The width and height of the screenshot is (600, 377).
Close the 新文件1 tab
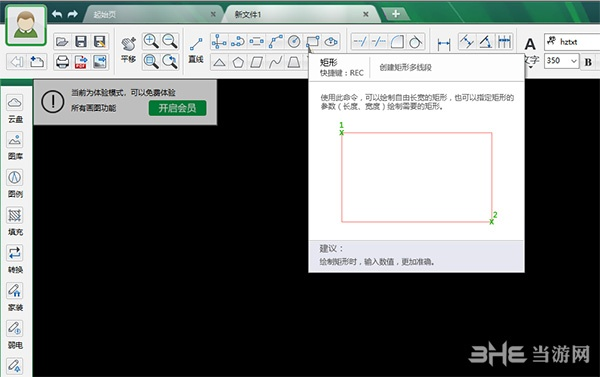pyautogui.click(x=366, y=15)
